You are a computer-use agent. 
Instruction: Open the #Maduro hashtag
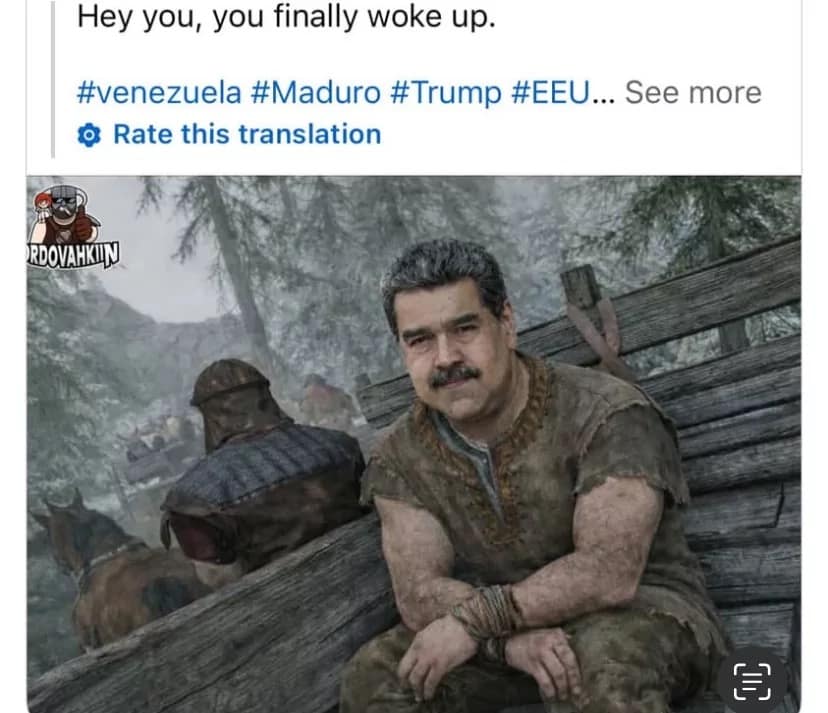316,93
